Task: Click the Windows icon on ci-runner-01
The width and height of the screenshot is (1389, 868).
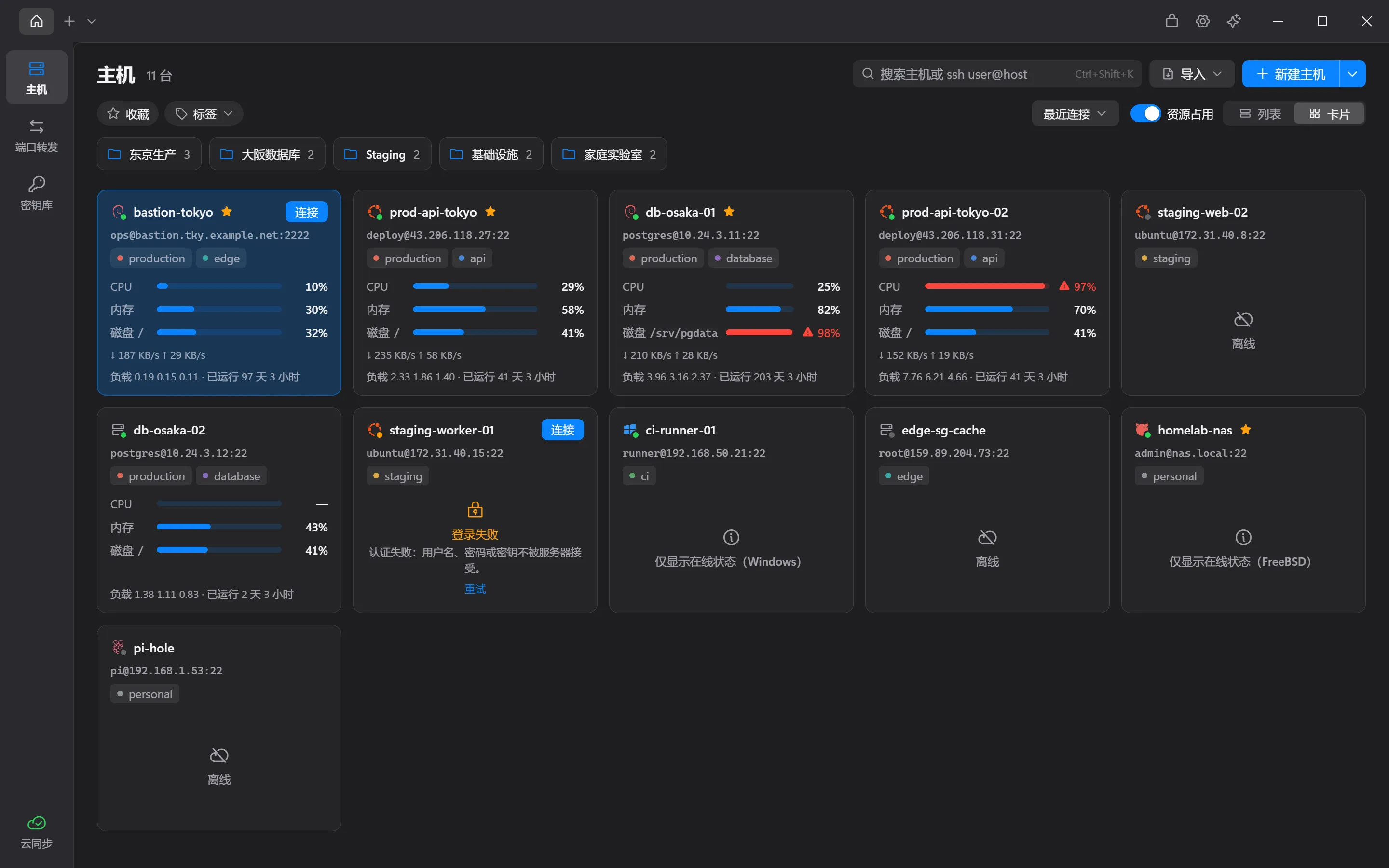Action: 630,429
